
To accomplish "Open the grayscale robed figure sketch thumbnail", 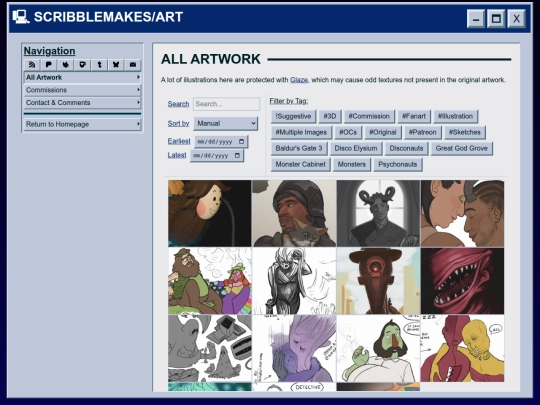I will pyautogui.click(x=294, y=281).
